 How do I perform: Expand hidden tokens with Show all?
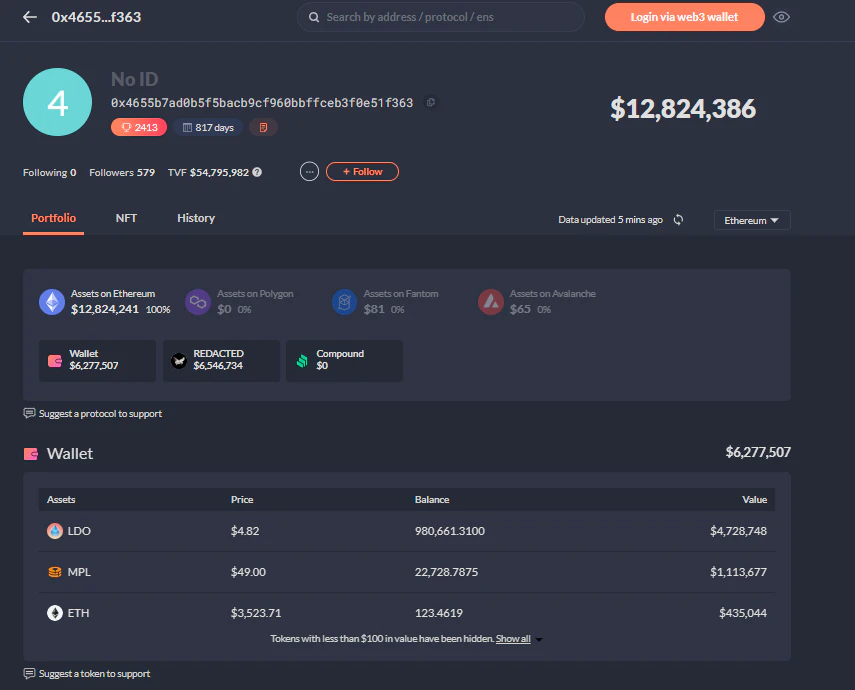coord(514,638)
